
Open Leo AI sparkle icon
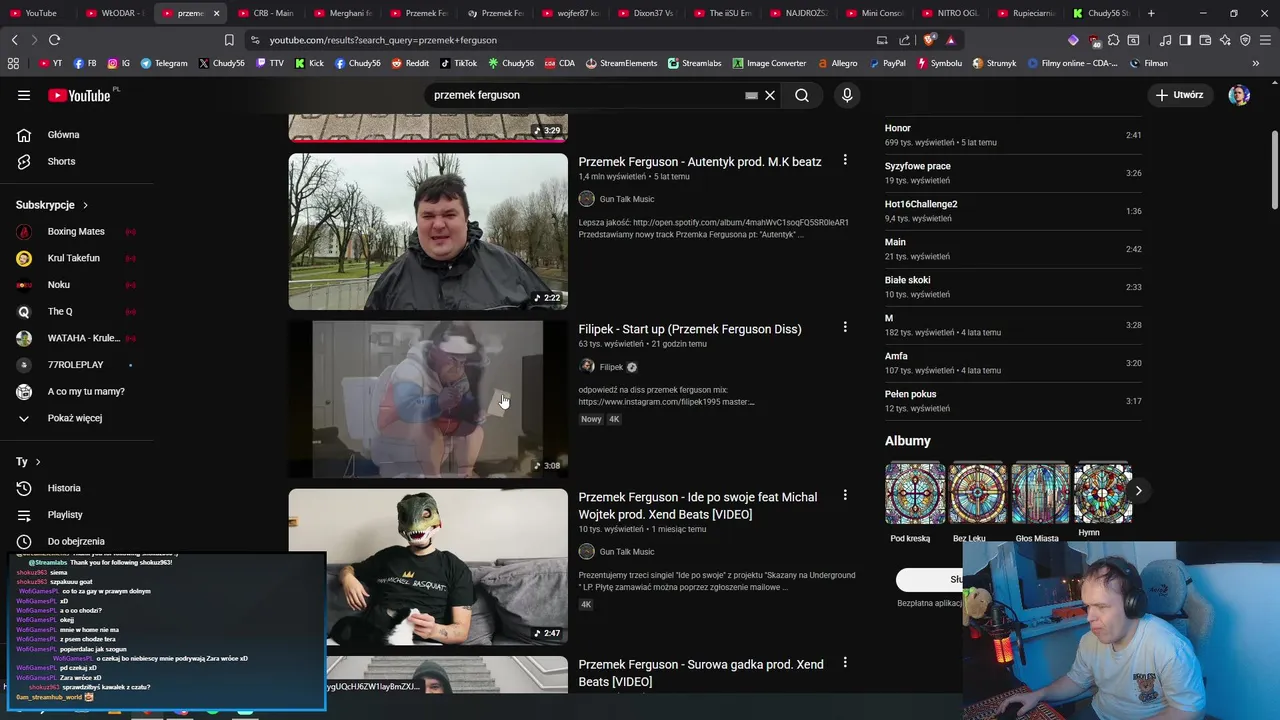coord(1225,40)
